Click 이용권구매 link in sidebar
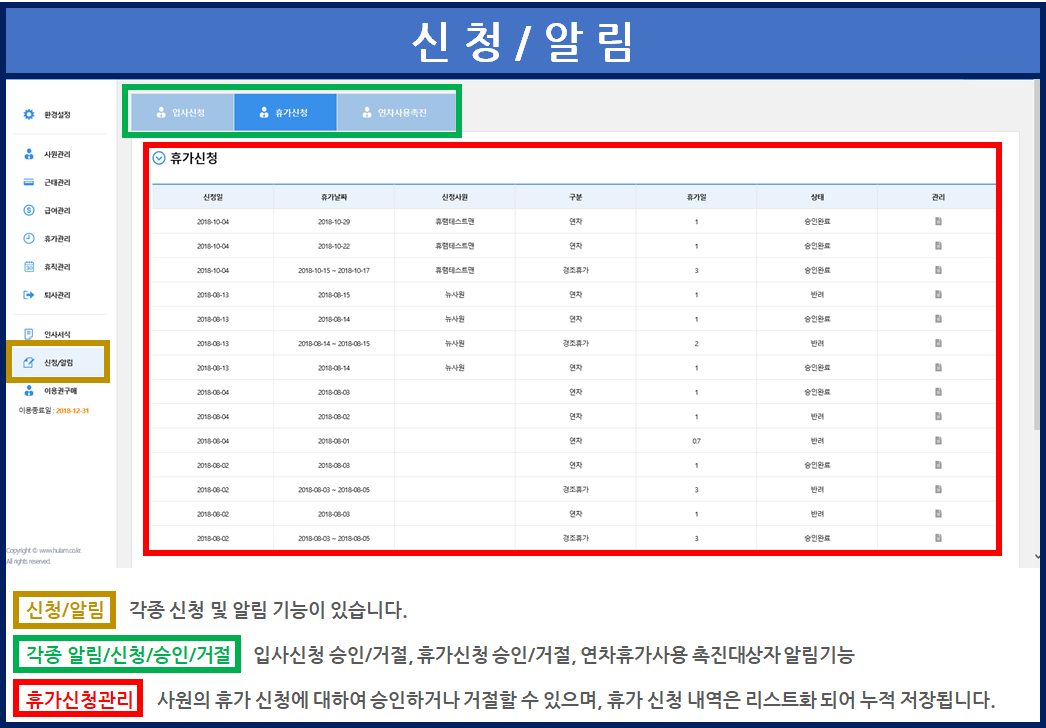 (x=60, y=391)
